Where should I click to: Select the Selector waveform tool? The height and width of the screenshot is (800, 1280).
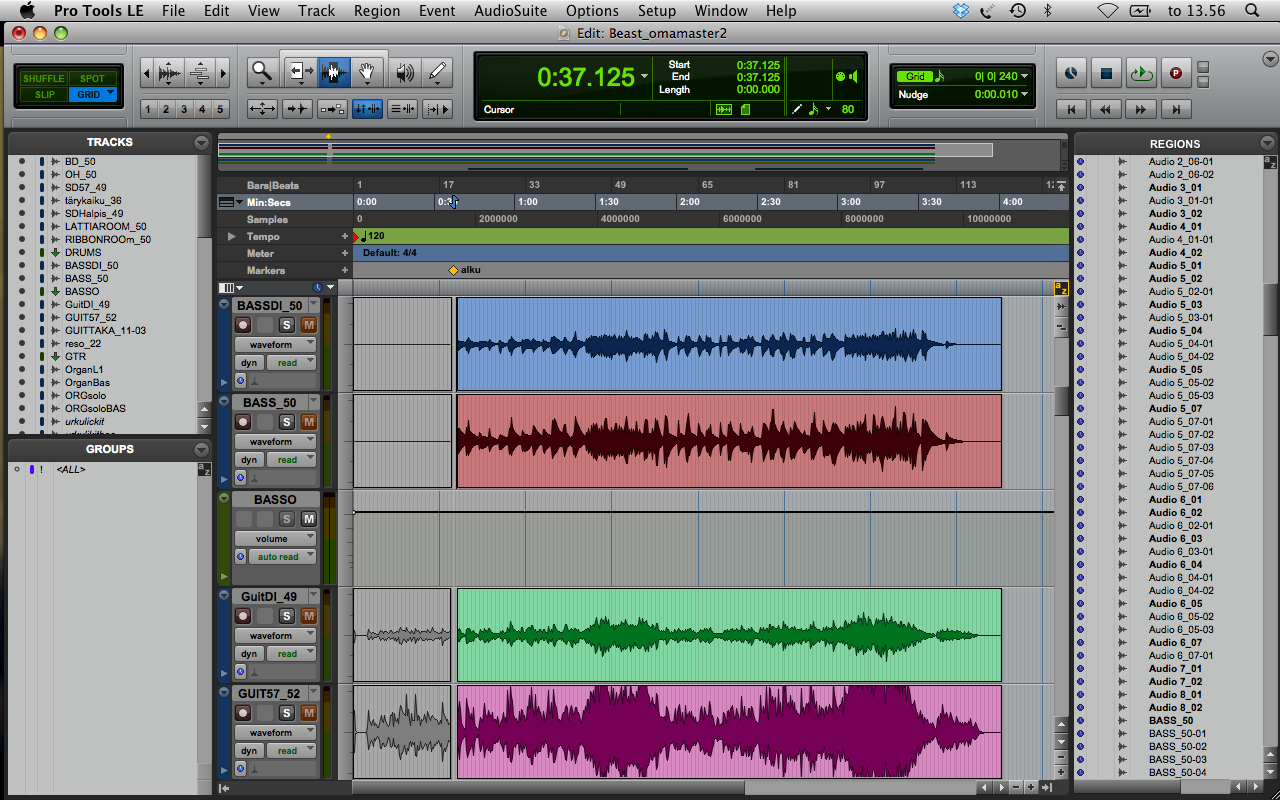333,72
